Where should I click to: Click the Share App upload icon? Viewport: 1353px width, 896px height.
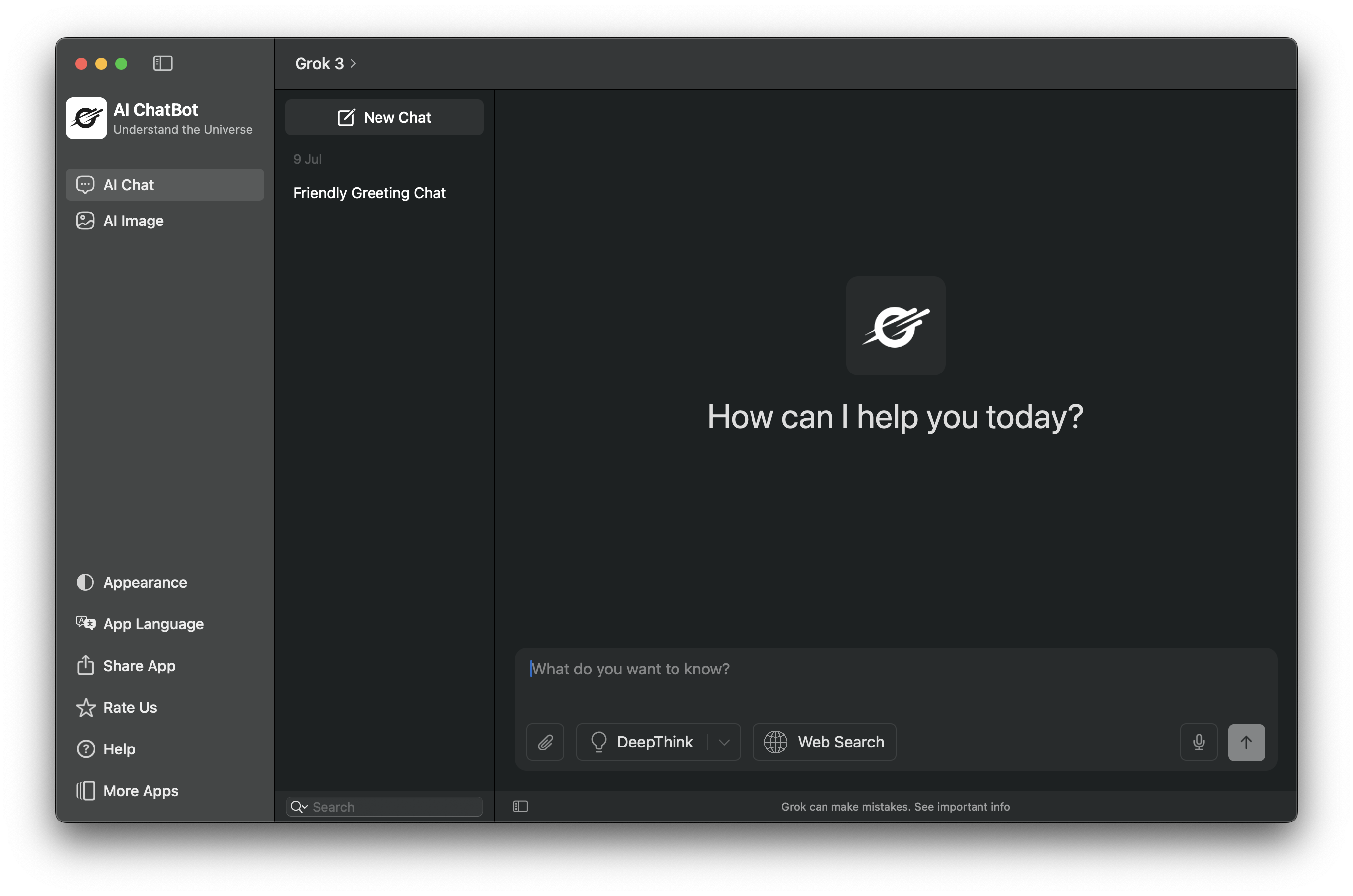tap(86, 665)
